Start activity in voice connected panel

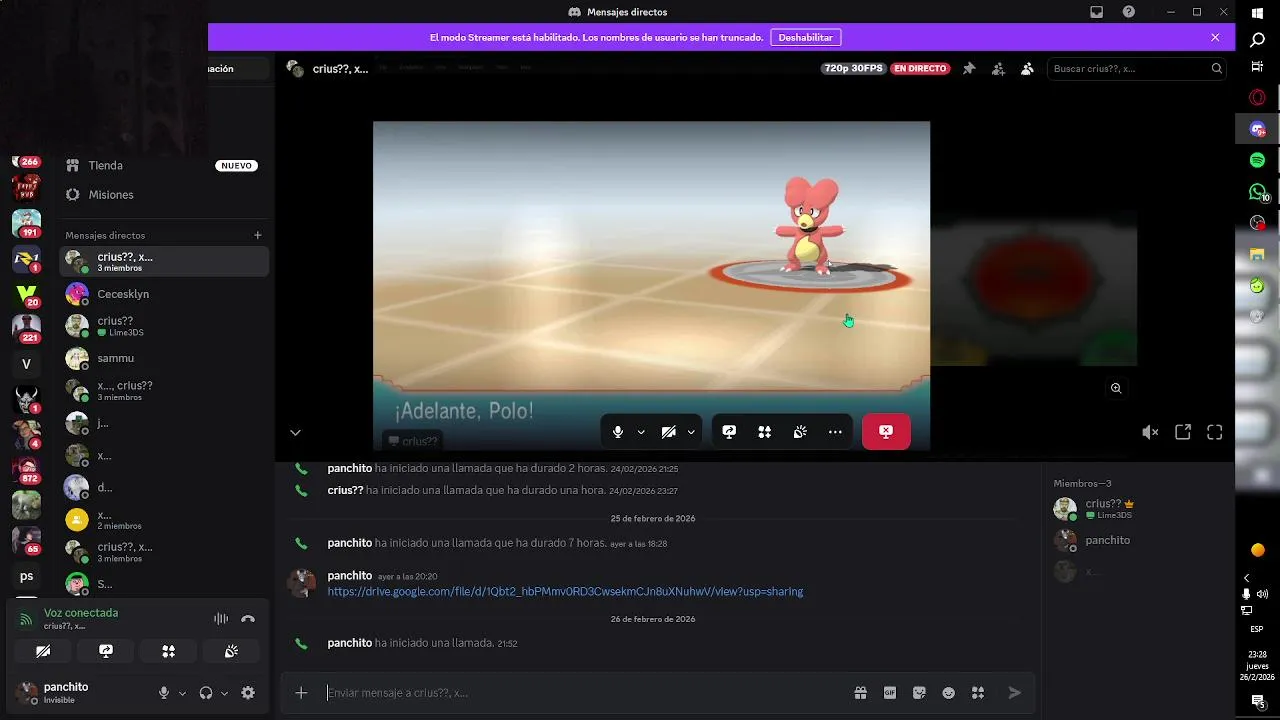[x=169, y=651]
